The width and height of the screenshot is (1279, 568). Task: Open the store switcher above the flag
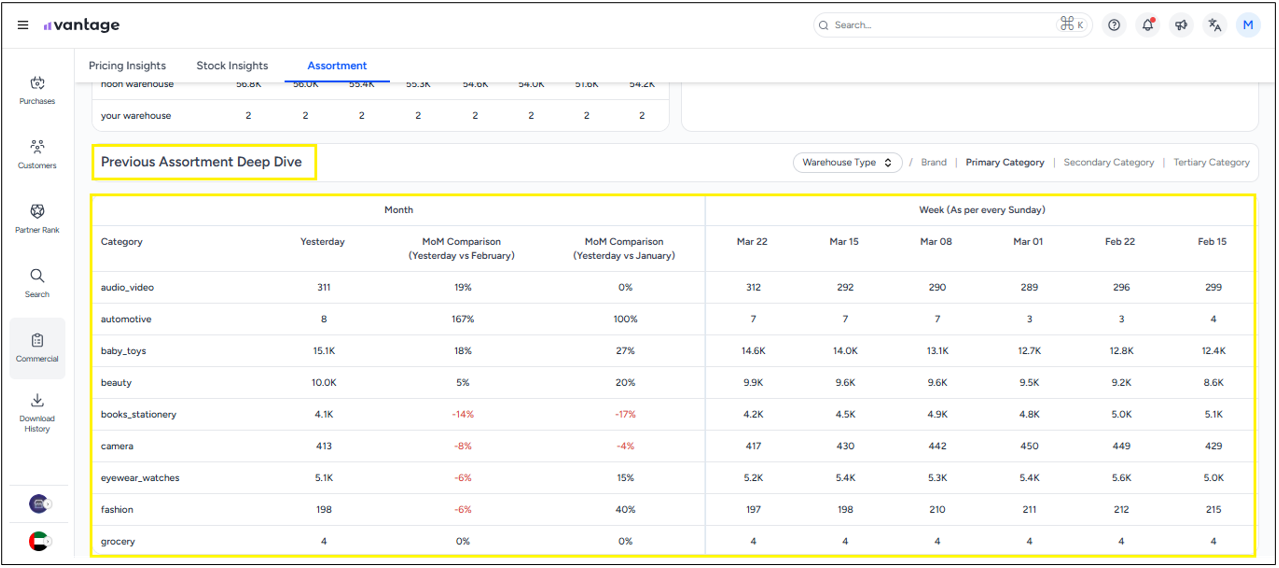tap(40, 504)
